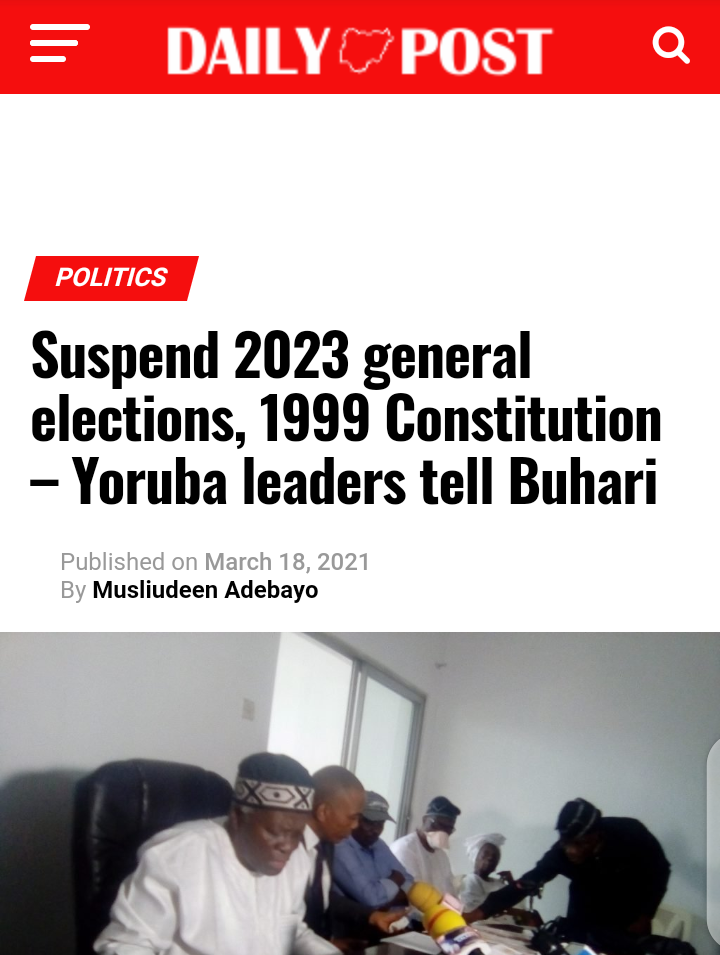Click the word POST in the logo
This screenshot has height=955, width=720.
476,51
